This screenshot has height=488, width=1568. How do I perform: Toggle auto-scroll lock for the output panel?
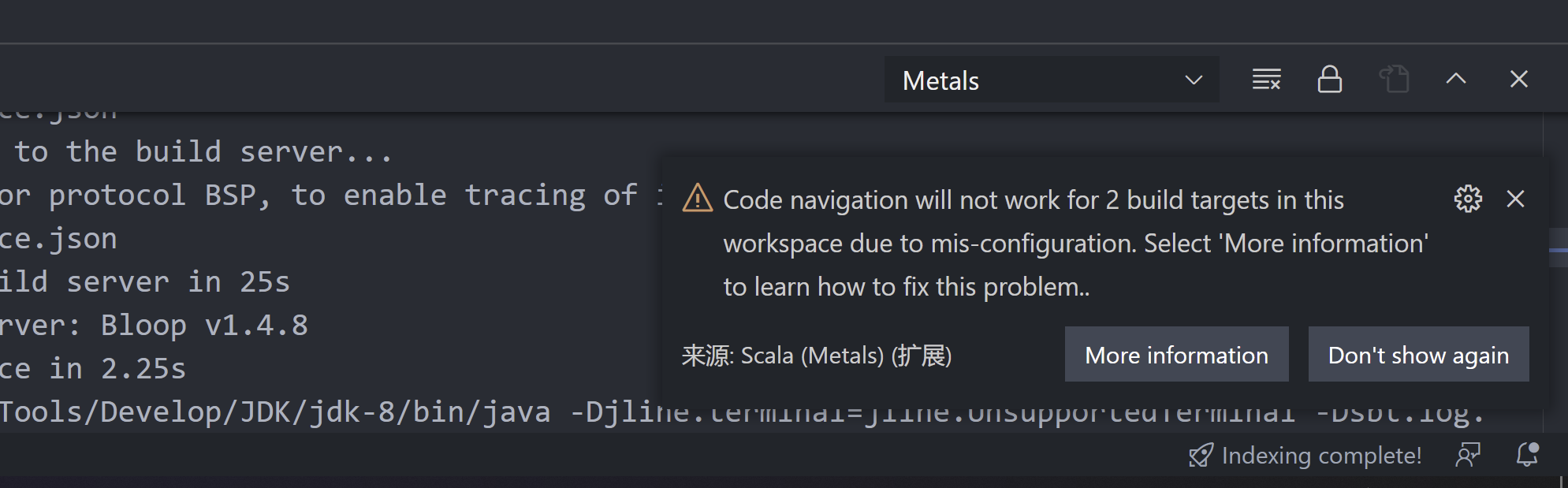pyautogui.click(x=1330, y=79)
